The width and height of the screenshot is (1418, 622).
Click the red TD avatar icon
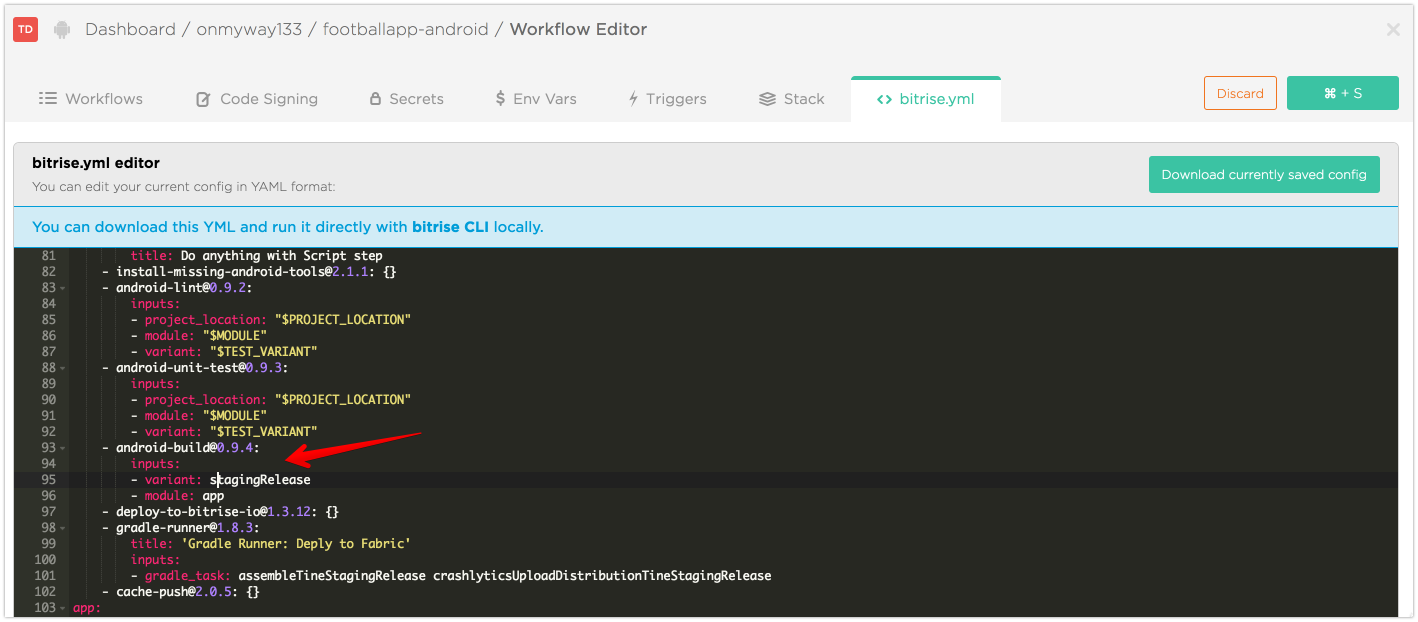click(x=25, y=30)
